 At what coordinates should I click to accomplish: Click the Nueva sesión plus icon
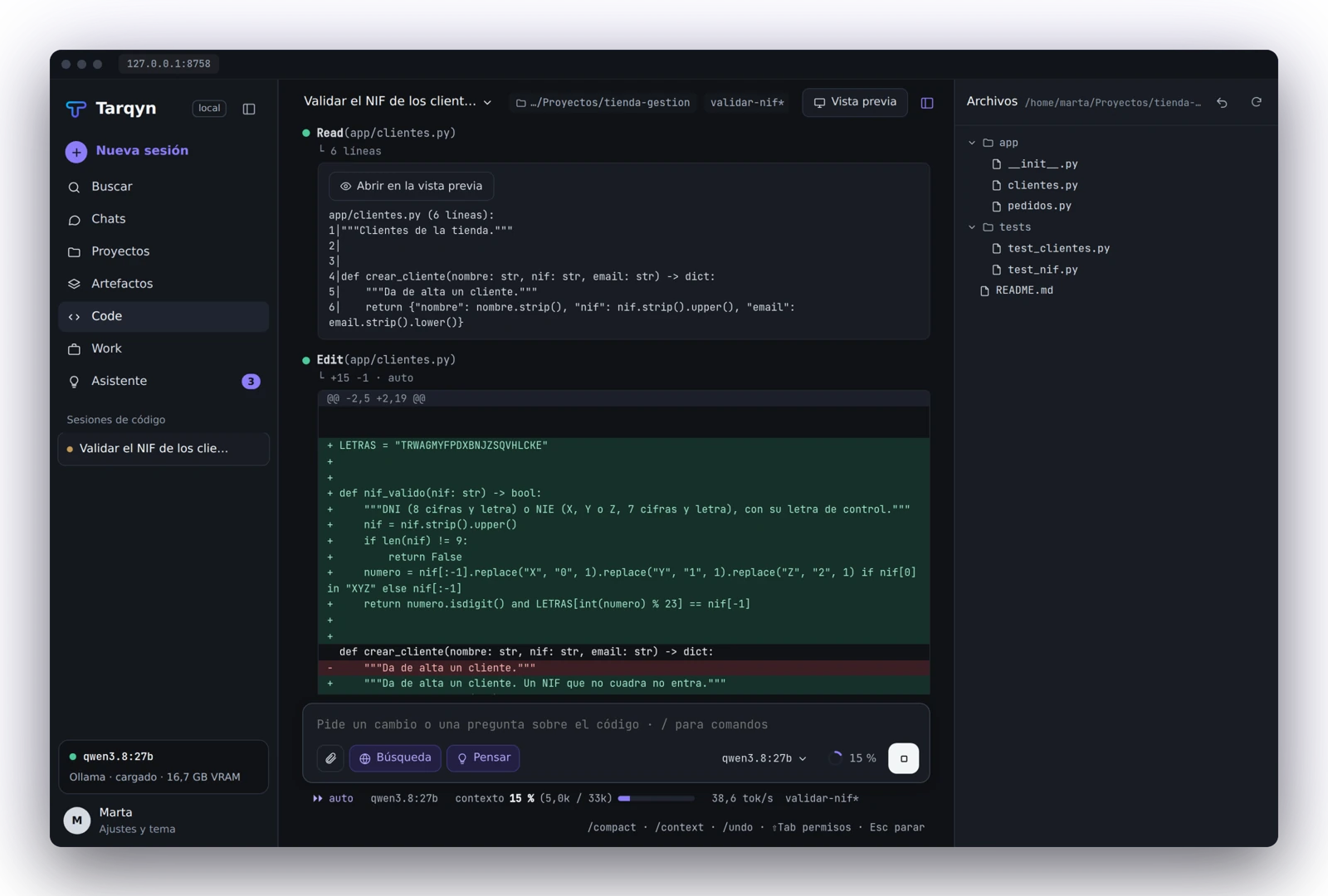[76, 152]
